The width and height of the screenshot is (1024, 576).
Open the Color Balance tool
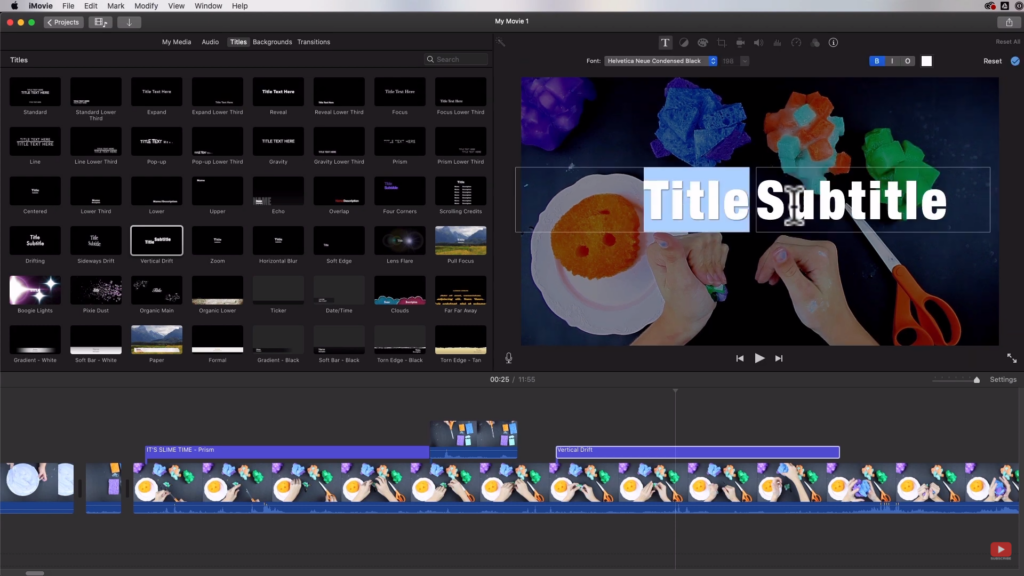tap(684, 42)
